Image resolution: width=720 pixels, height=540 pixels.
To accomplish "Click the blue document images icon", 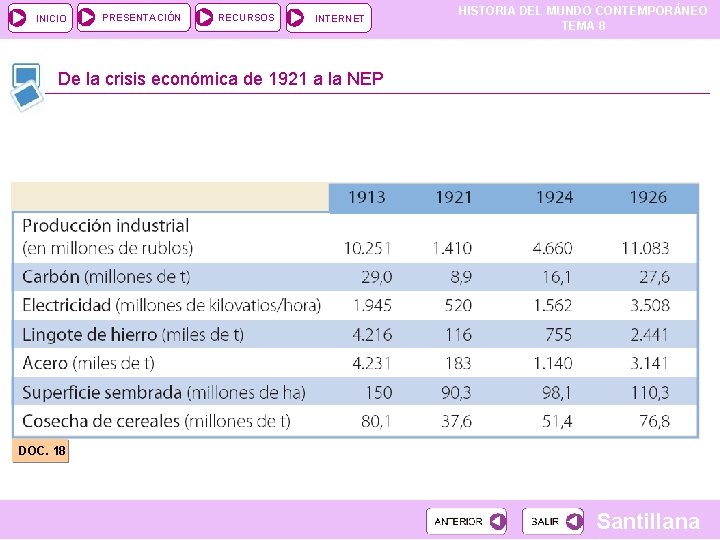I will pyautogui.click(x=27, y=87).
